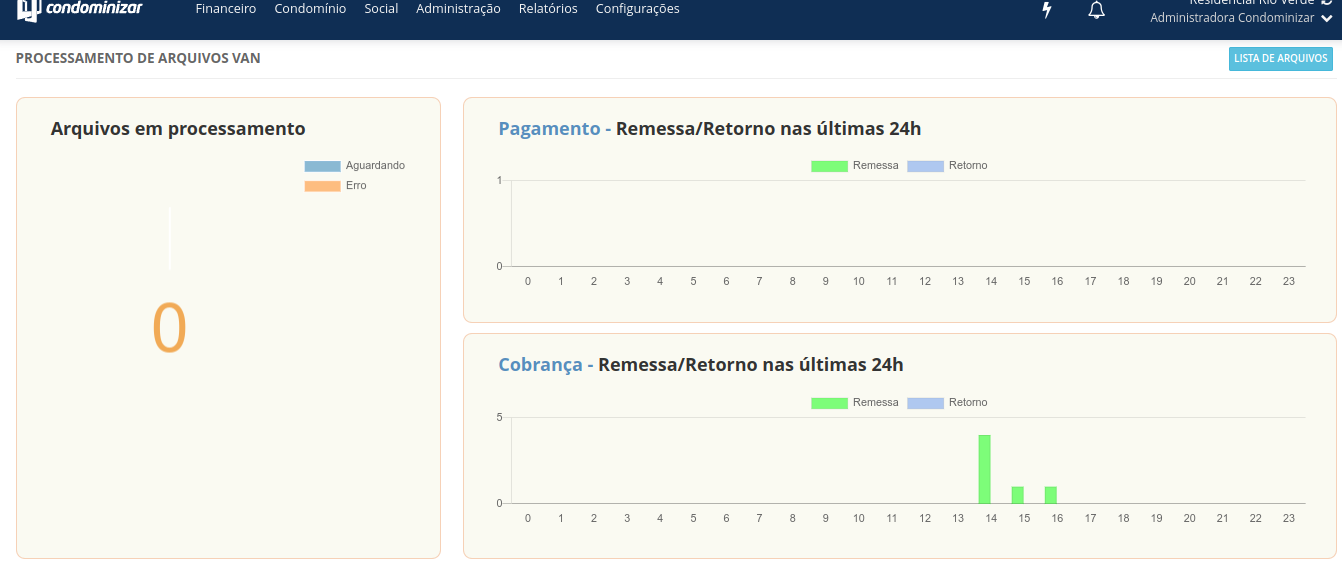Click the orange 0 processing count
1342x573 pixels.
click(169, 329)
